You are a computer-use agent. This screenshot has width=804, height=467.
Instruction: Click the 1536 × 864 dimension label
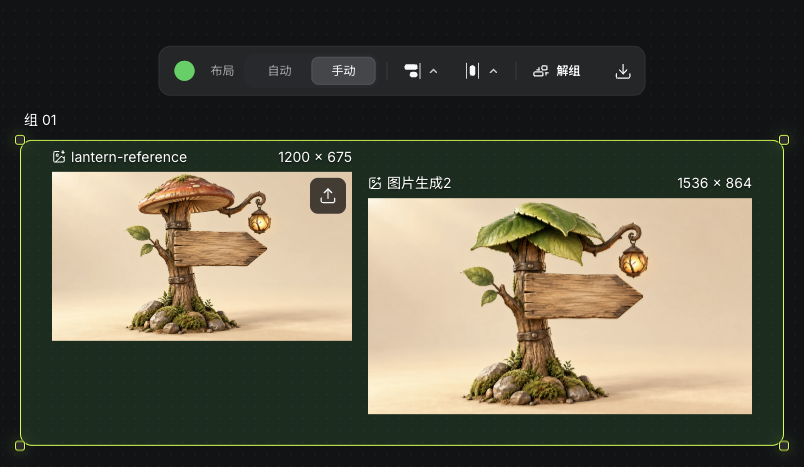714,183
